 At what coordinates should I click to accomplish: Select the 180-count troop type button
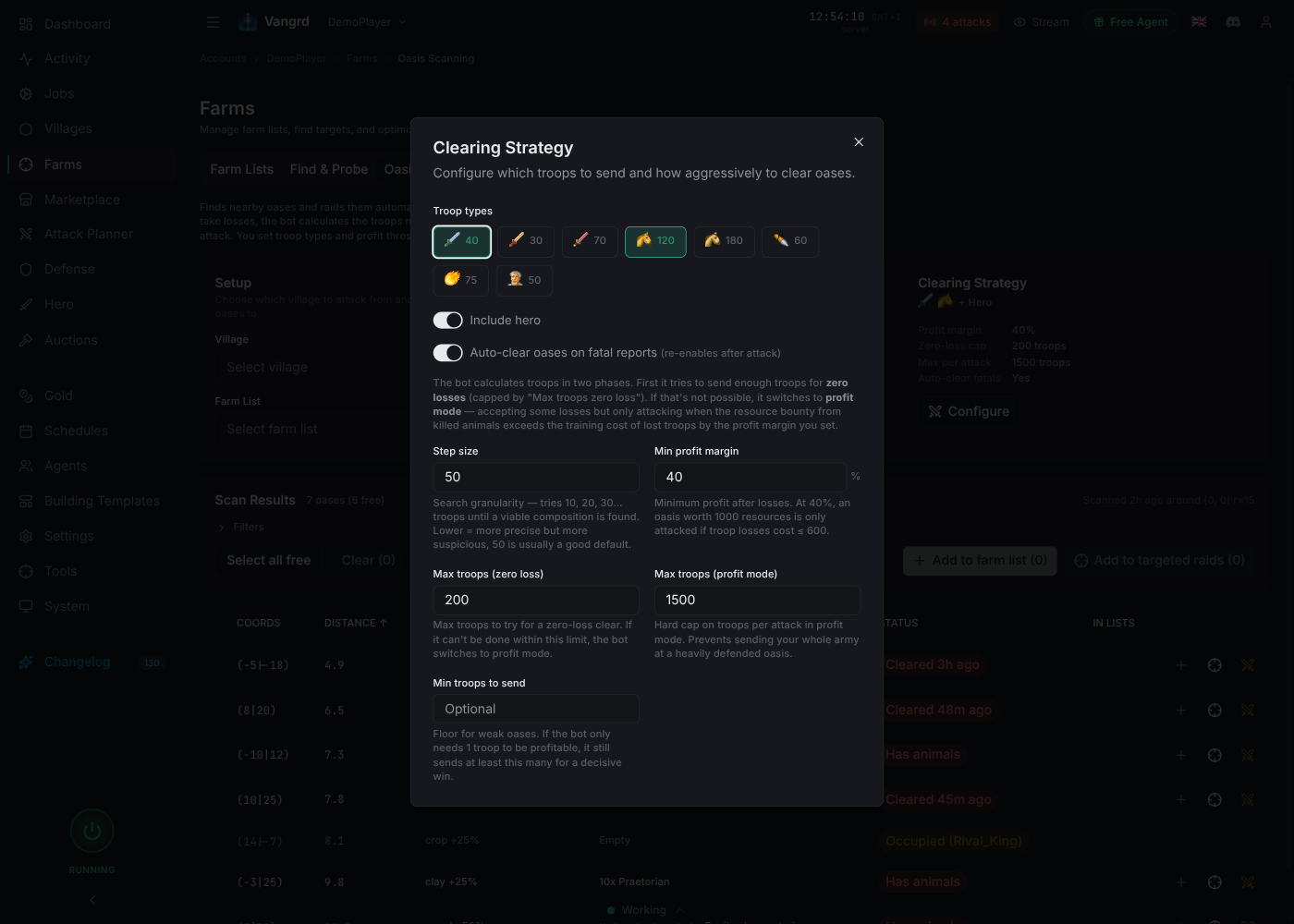point(725,241)
